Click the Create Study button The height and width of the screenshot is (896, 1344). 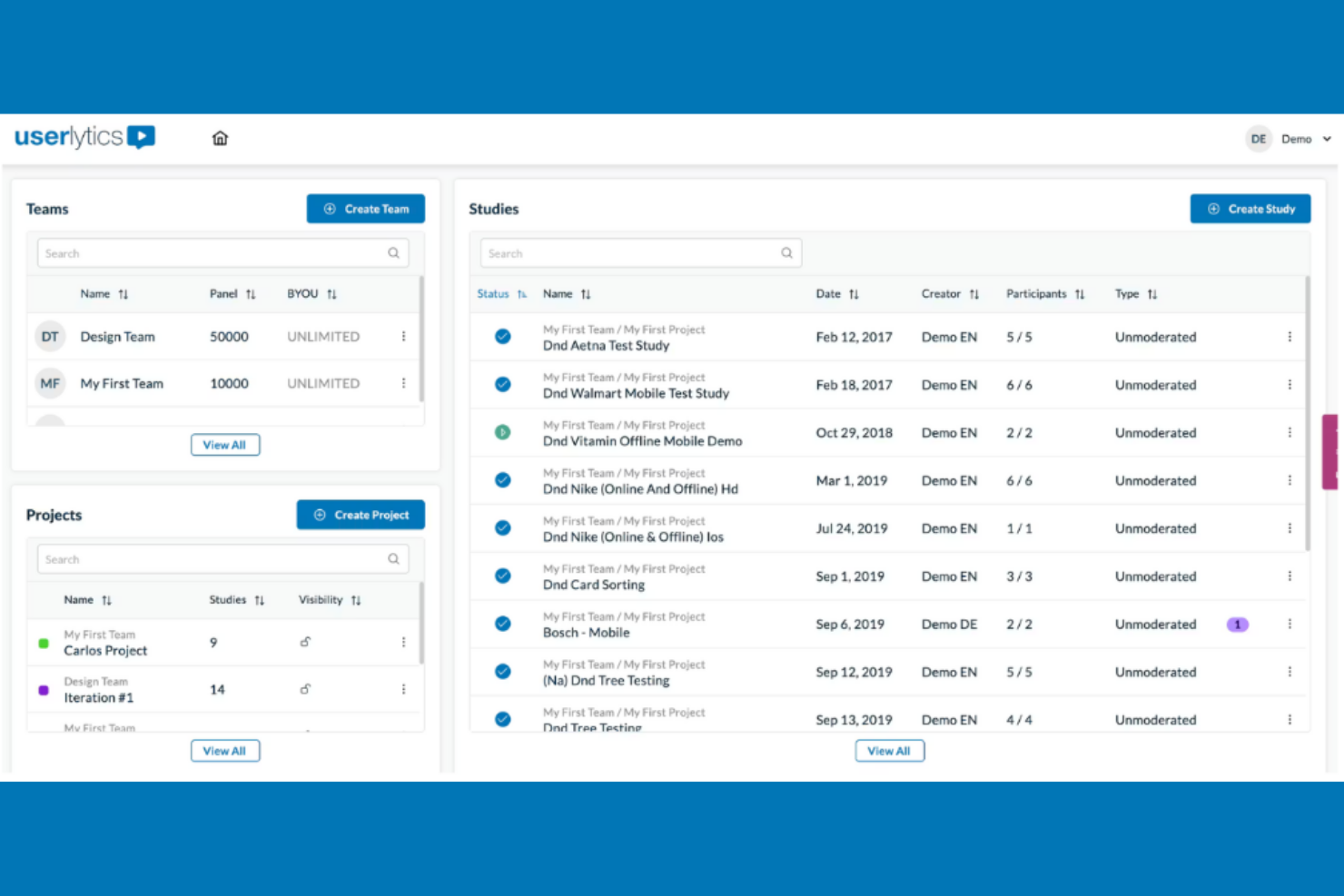click(x=1250, y=209)
